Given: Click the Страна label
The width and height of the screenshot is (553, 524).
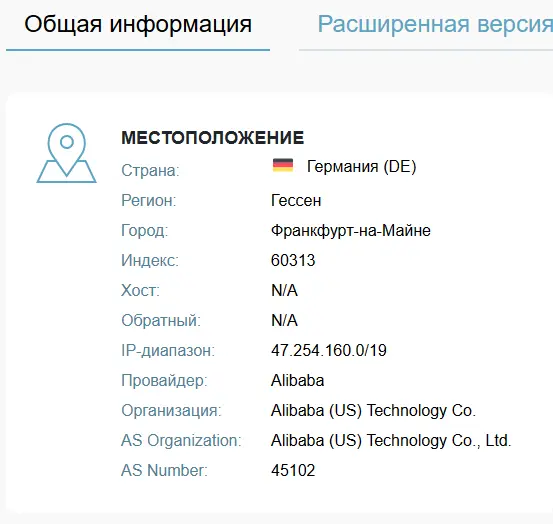Looking at the screenshot, I should point(150,171).
